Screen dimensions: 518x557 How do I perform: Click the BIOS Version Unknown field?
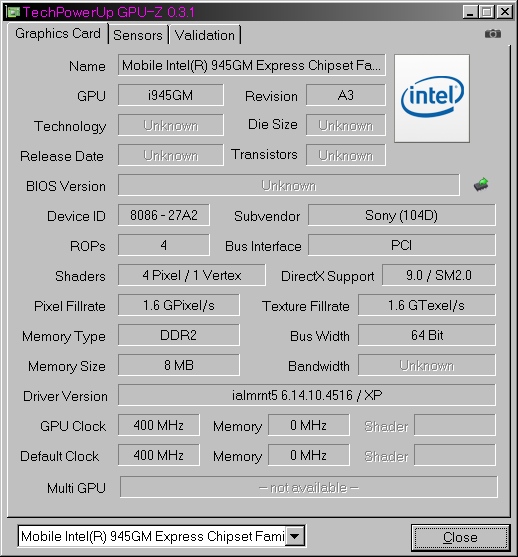coord(289,185)
